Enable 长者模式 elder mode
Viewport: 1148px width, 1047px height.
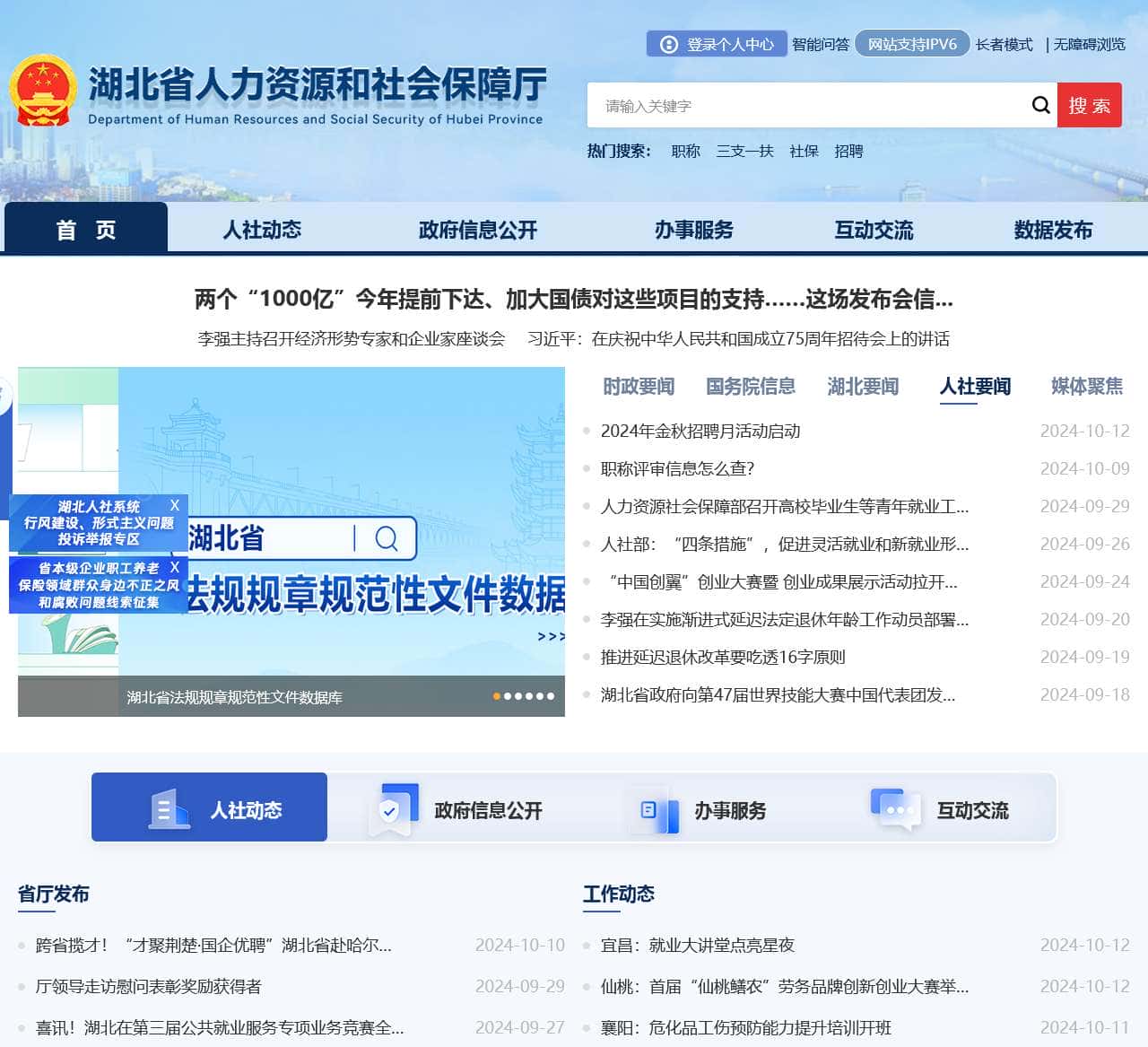(1004, 44)
